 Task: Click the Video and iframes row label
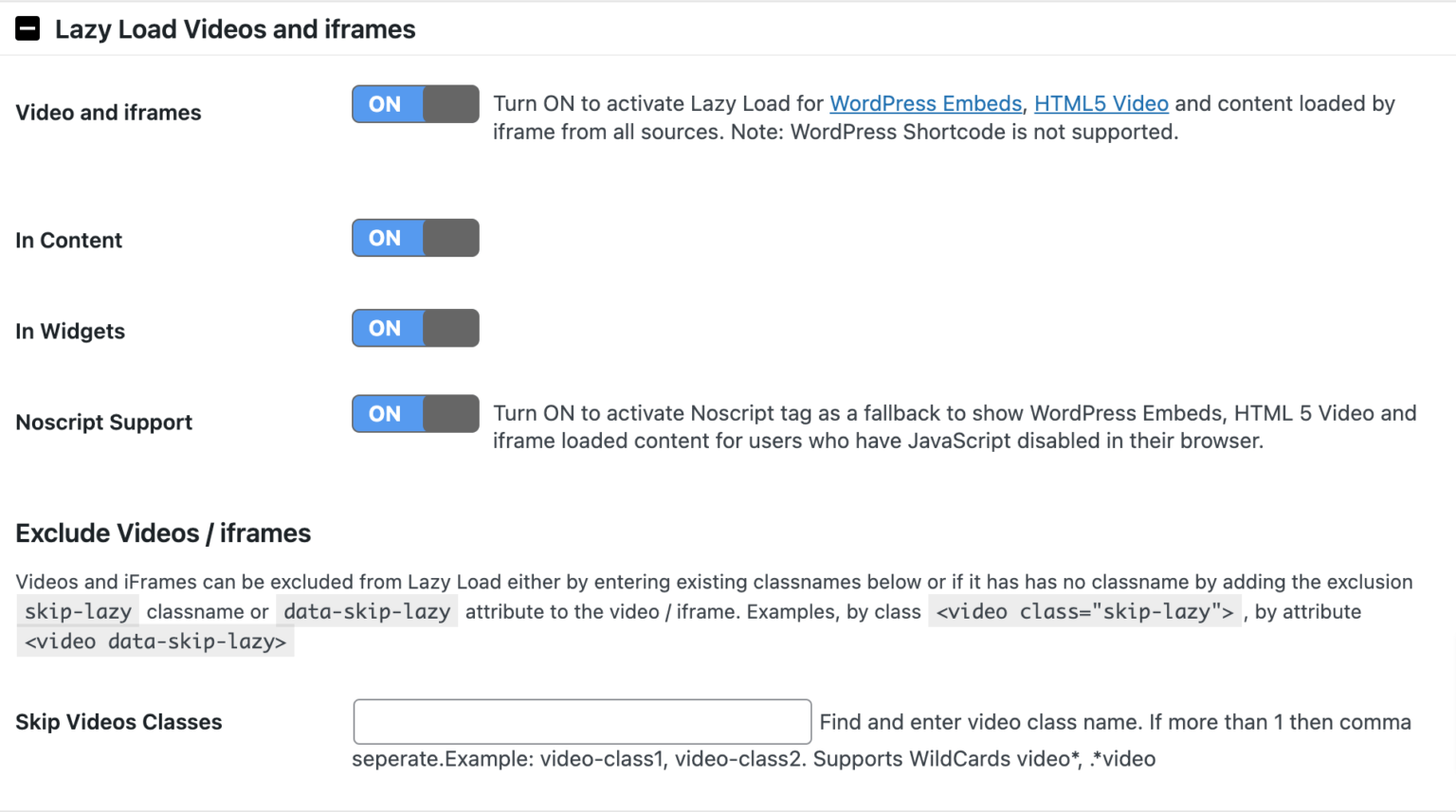click(x=107, y=112)
